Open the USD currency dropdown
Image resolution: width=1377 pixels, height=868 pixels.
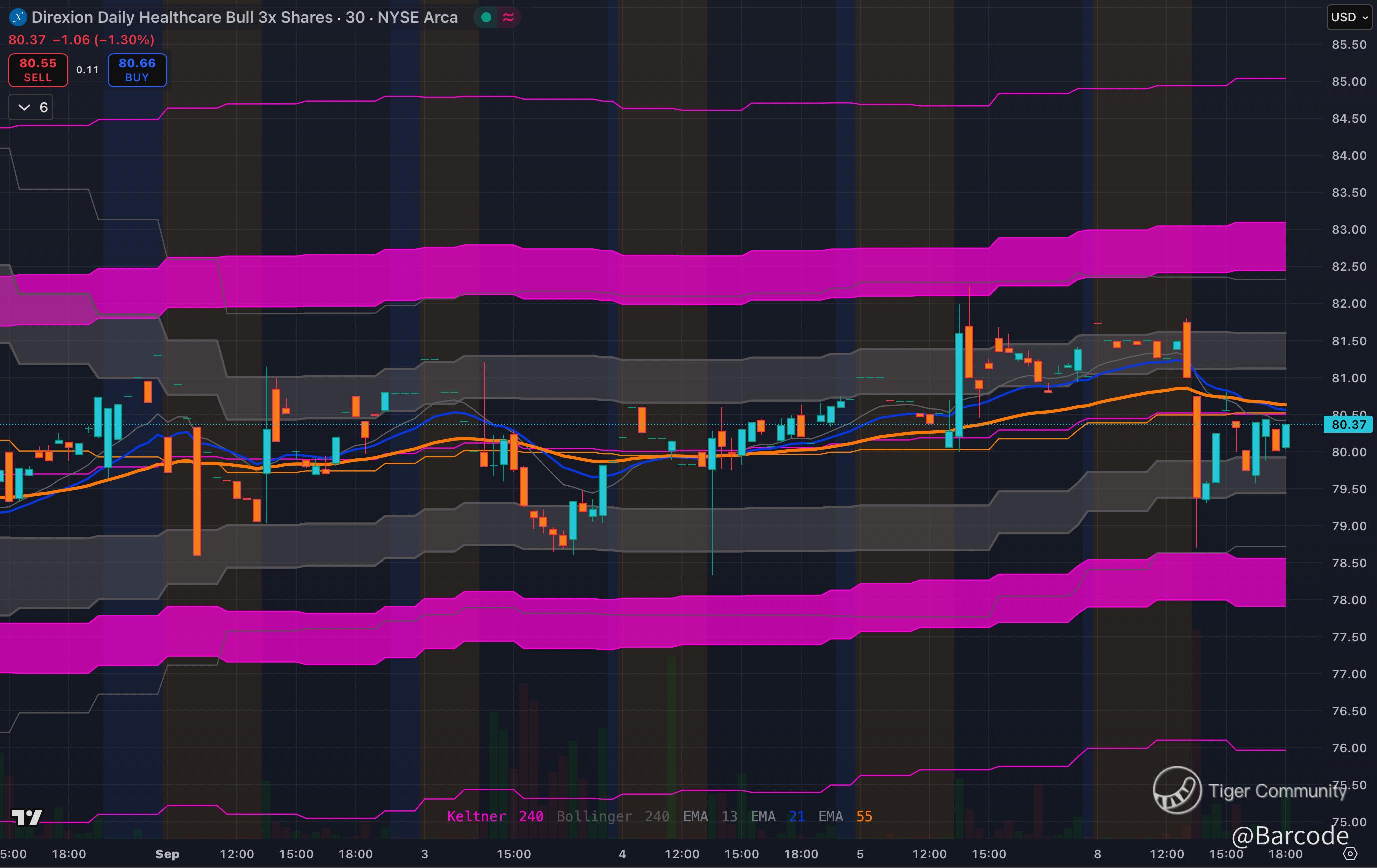[x=1349, y=17]
